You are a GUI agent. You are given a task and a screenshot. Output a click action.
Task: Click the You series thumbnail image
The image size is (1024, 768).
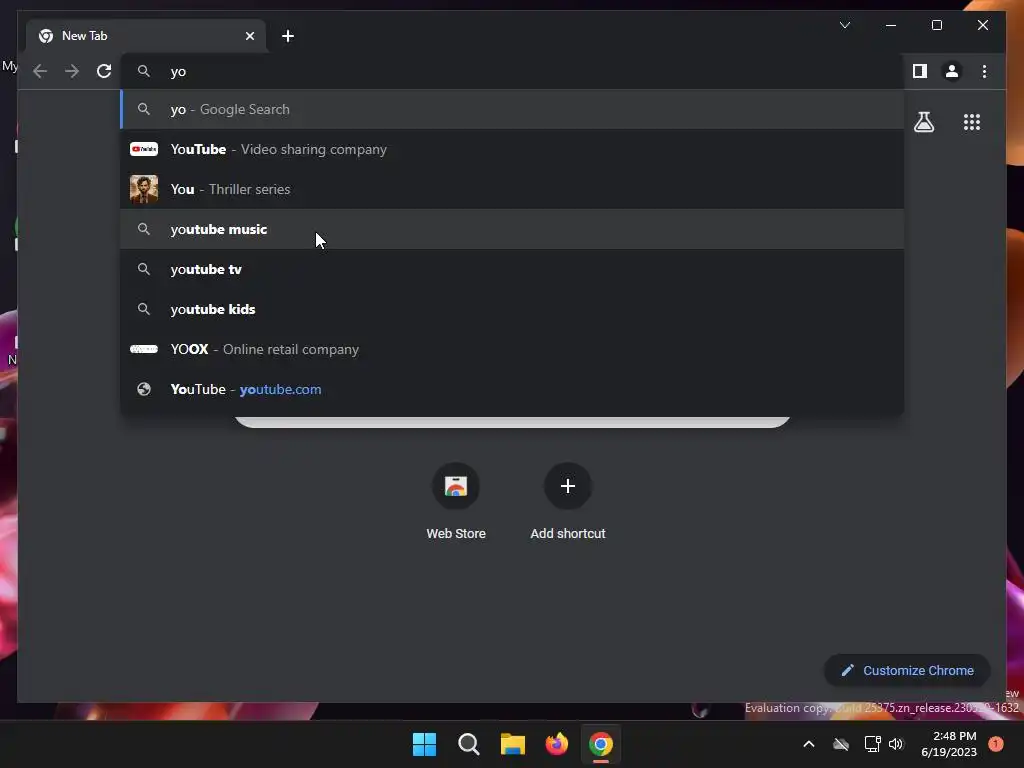(144, 189)
